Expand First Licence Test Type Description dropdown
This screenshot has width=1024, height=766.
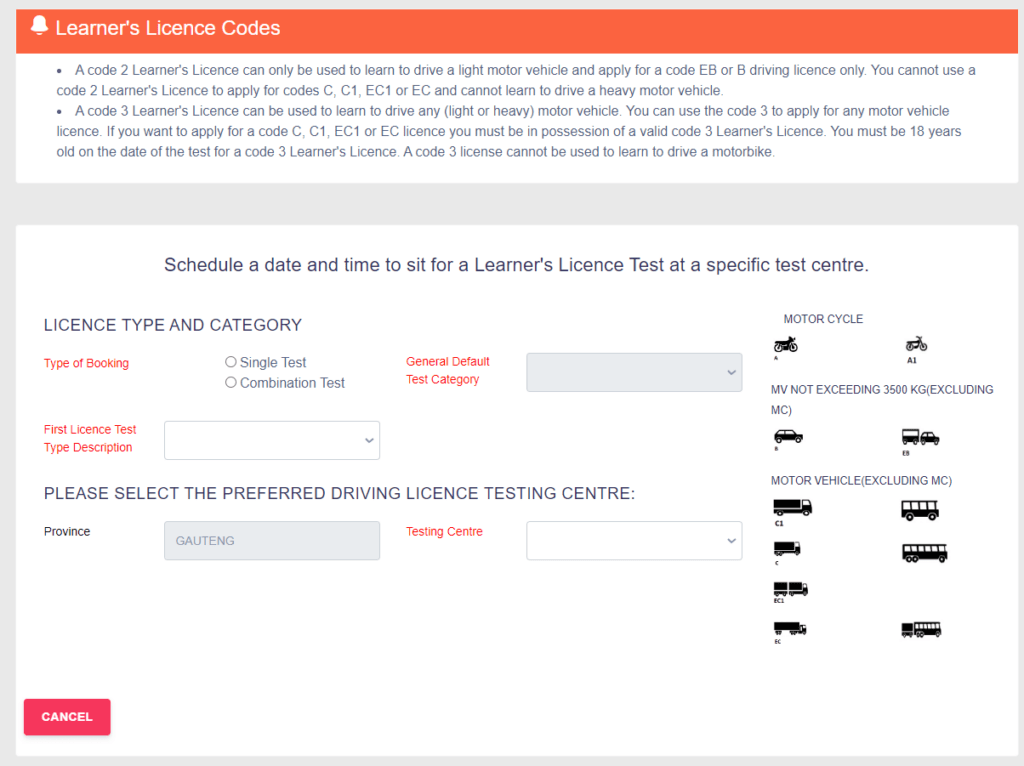point(272,440)
